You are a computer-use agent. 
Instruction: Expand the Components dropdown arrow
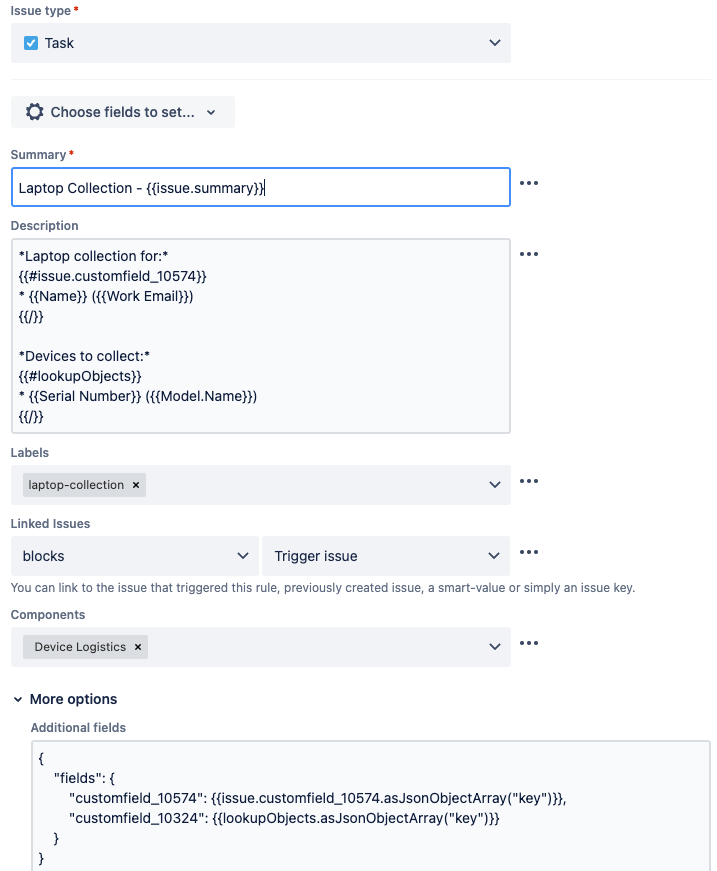pyautogui.click(x=494, y=647)
